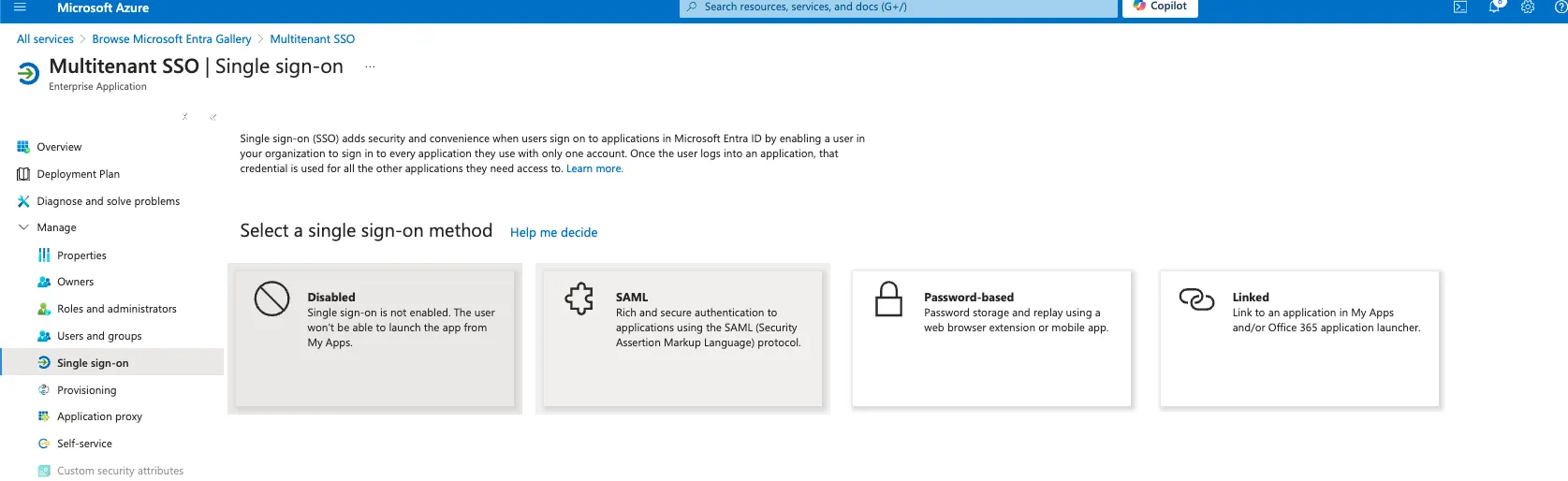Open the ellipsis more options next to the title
Screen dimensions: 1568x481
click(x=370, y=67)
